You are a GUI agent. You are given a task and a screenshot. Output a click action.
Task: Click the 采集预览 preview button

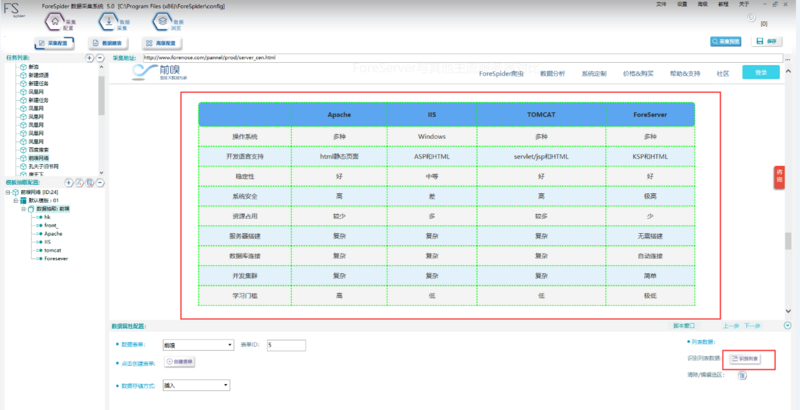point(726,41)
